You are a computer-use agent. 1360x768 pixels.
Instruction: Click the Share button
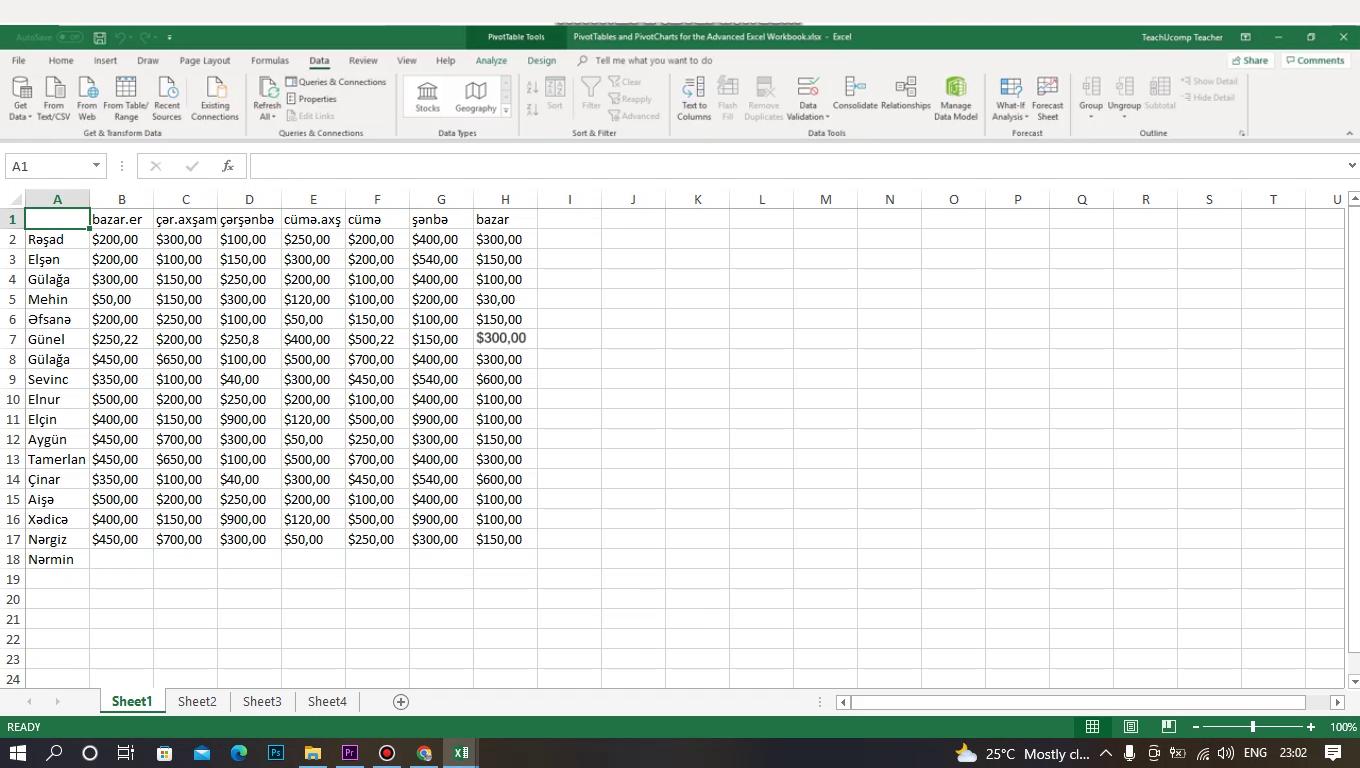(1248, 61)
